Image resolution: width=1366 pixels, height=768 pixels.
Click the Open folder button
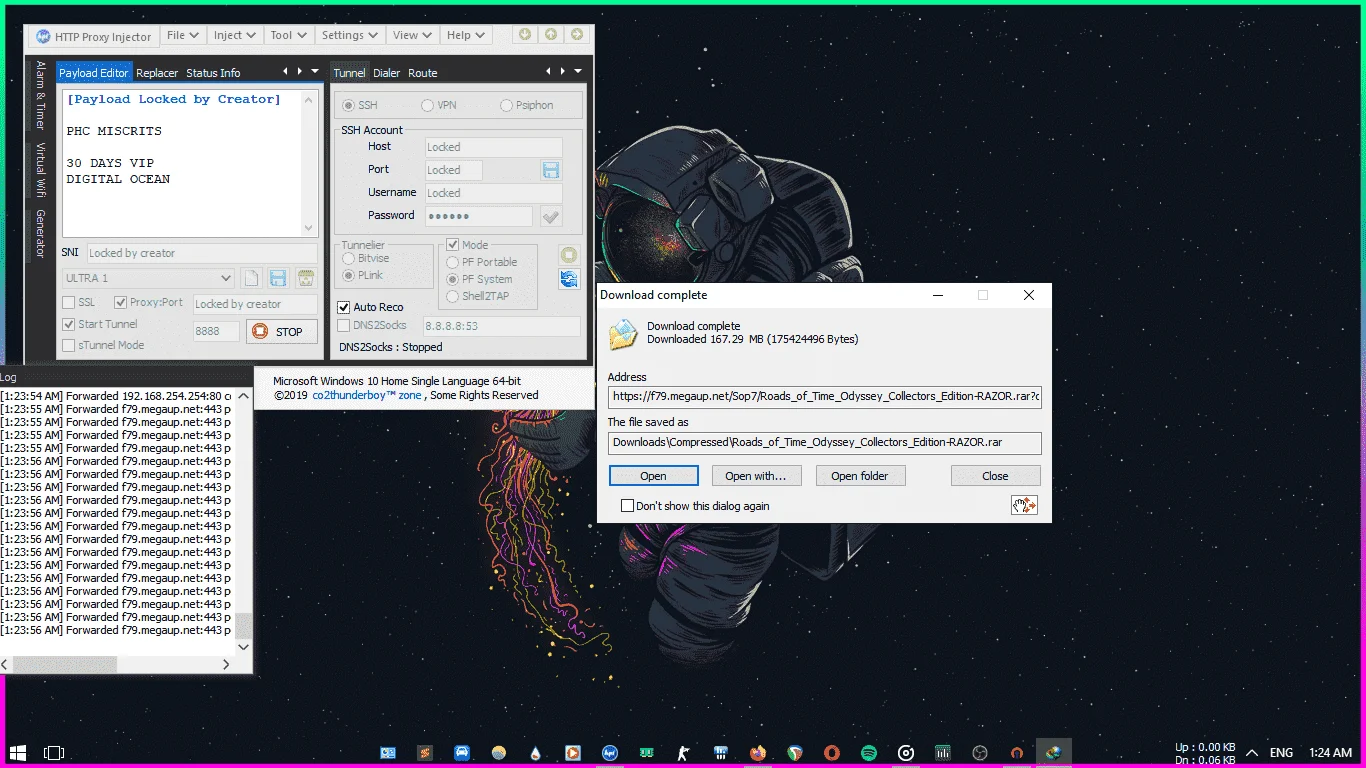click(x=860, y=476)
